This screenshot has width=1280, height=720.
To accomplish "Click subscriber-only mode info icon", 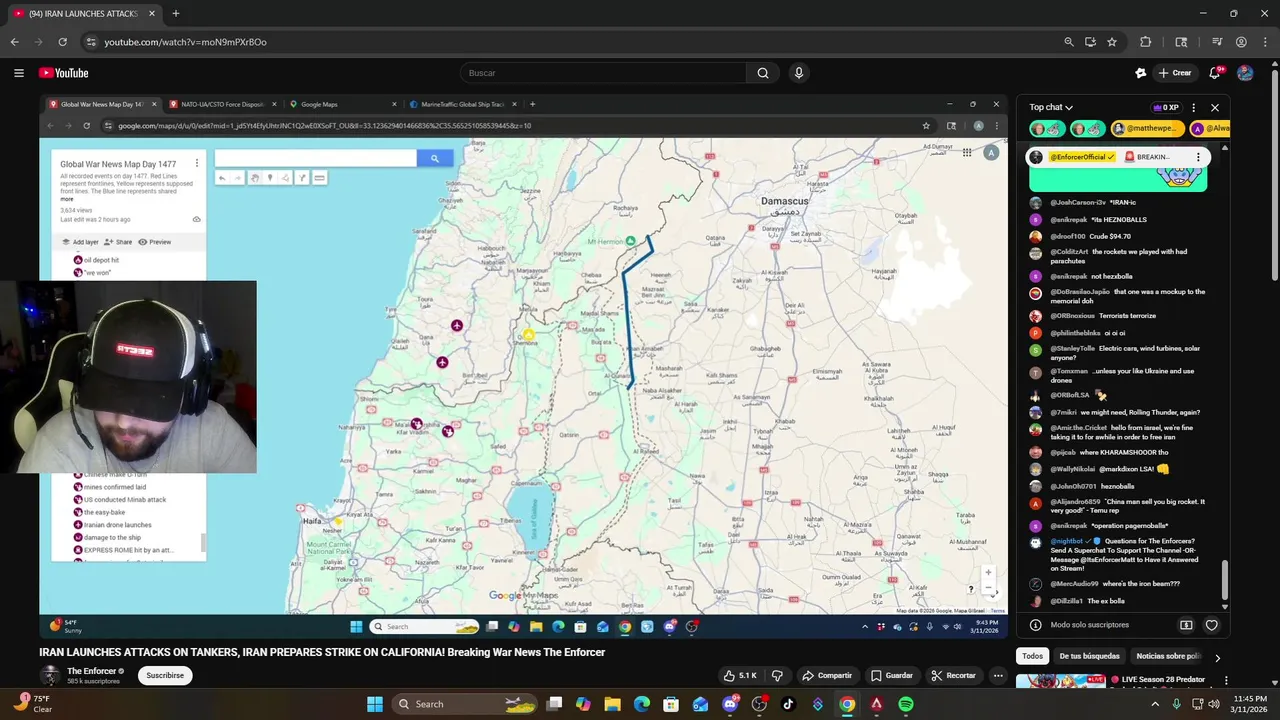I will click(1036, 625).
